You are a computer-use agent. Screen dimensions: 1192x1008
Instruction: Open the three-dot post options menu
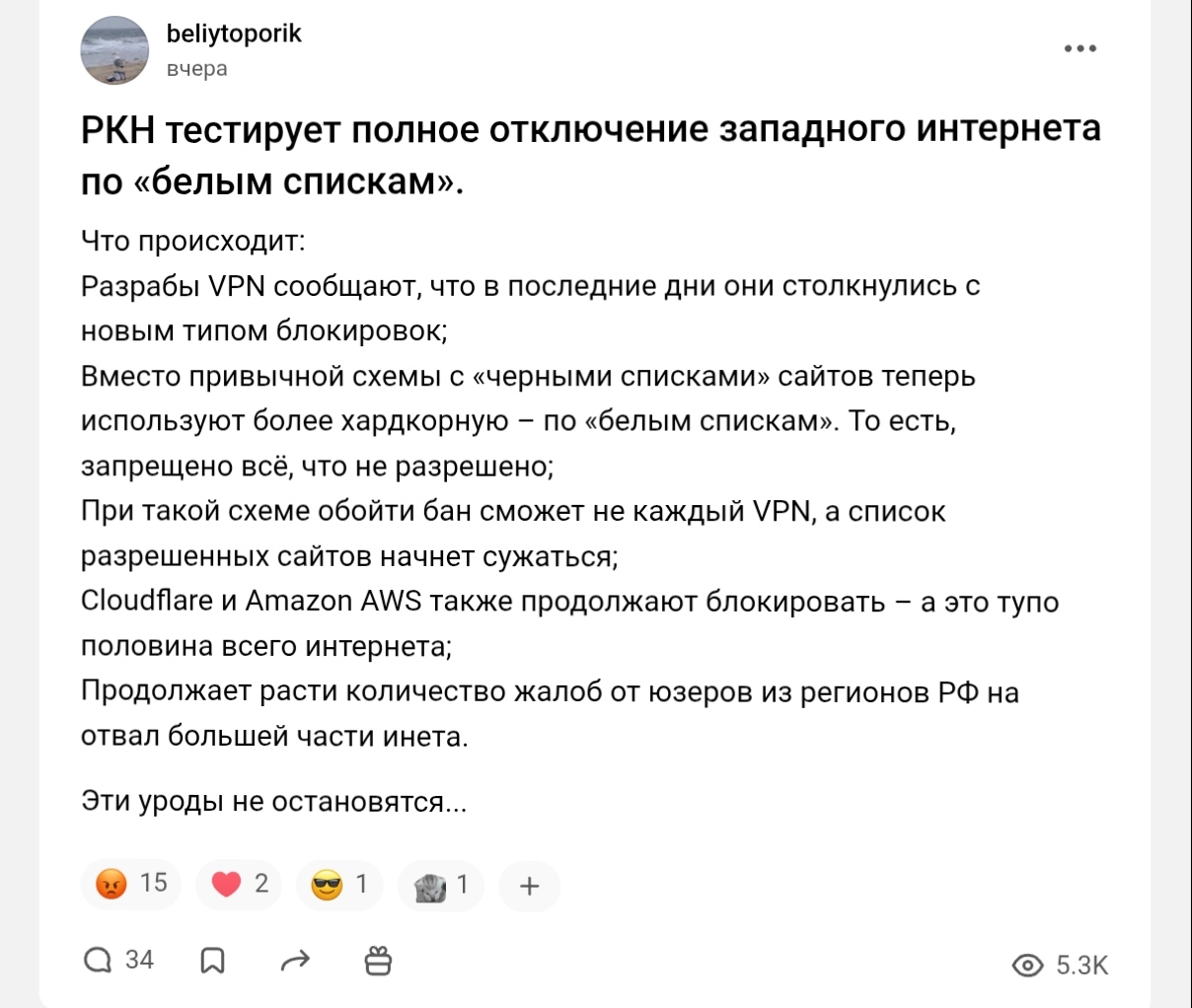pos(1080,48)
